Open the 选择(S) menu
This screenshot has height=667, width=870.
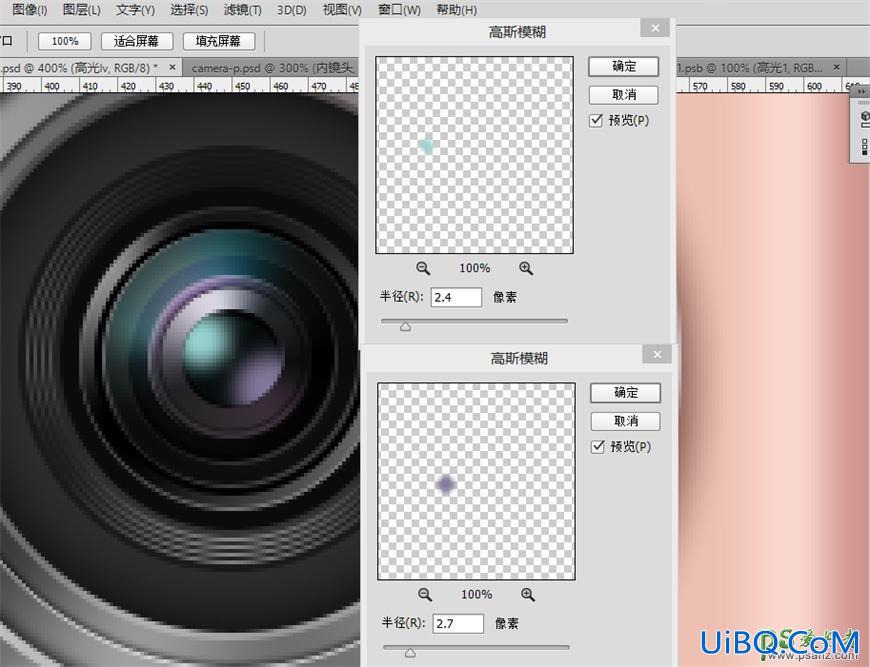[x=189, y=9]
